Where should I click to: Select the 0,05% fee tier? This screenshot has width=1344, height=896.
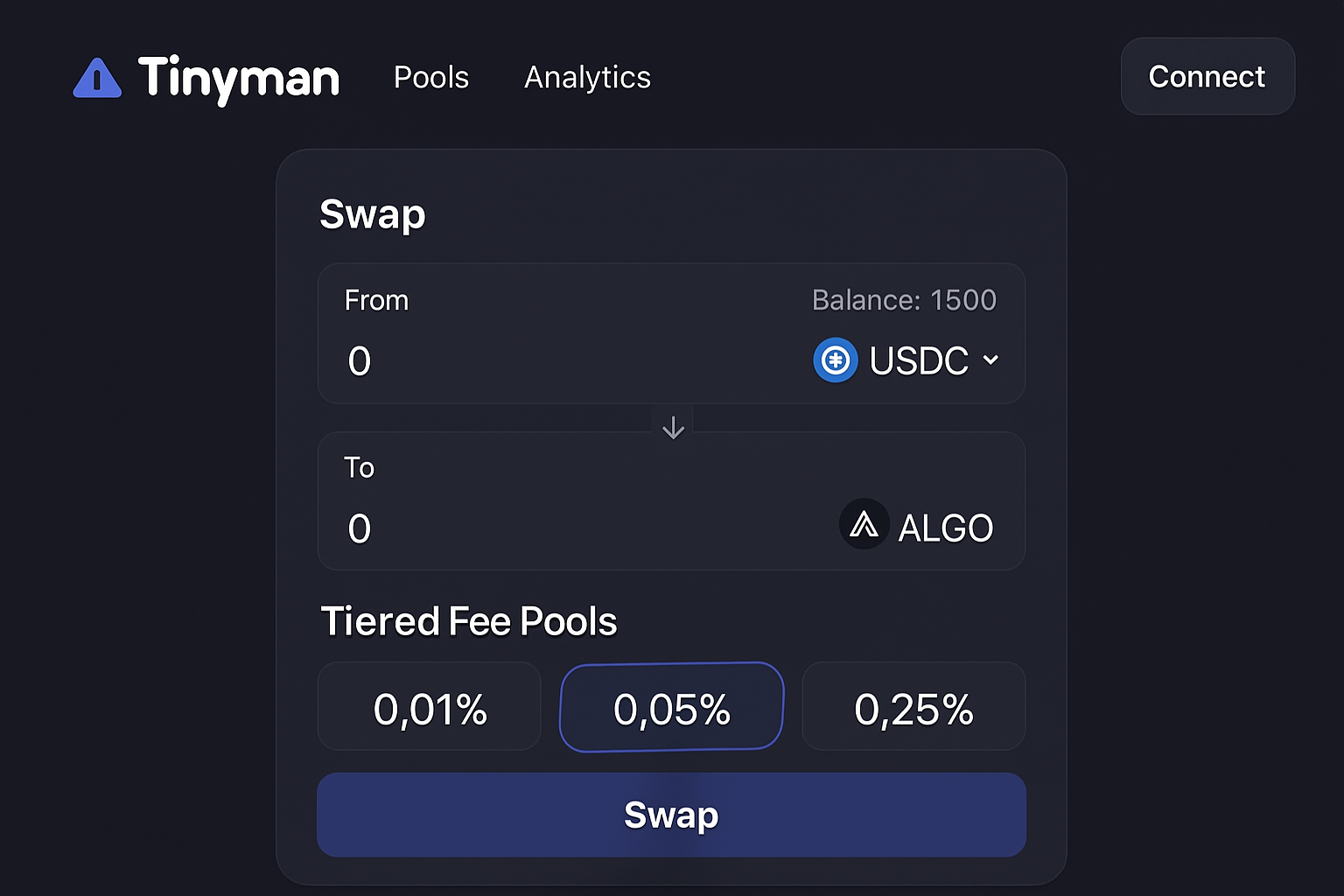671,707
